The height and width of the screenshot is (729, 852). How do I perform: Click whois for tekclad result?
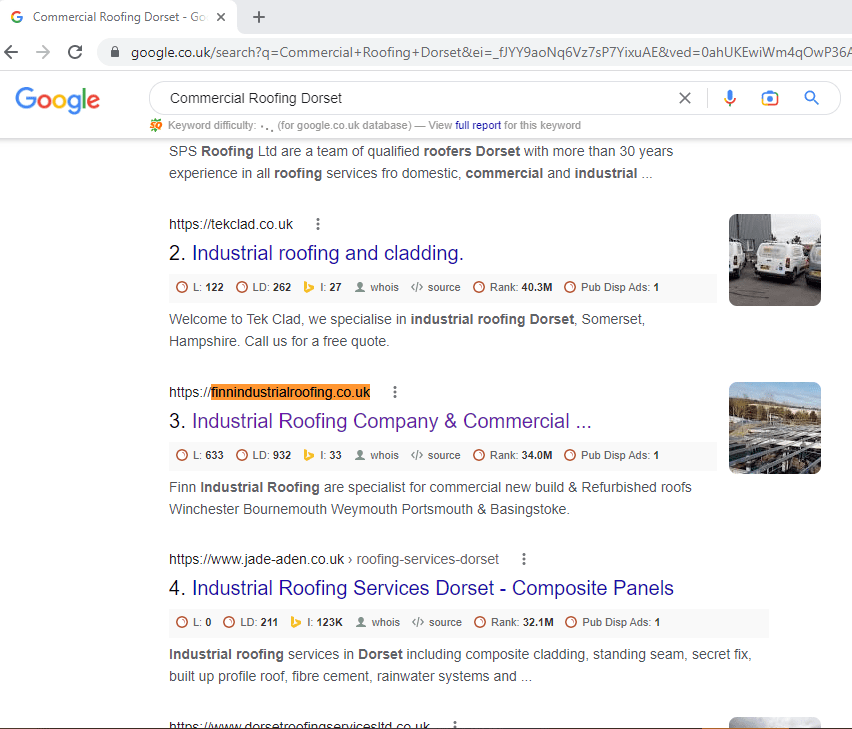click(x=377, y=287)
